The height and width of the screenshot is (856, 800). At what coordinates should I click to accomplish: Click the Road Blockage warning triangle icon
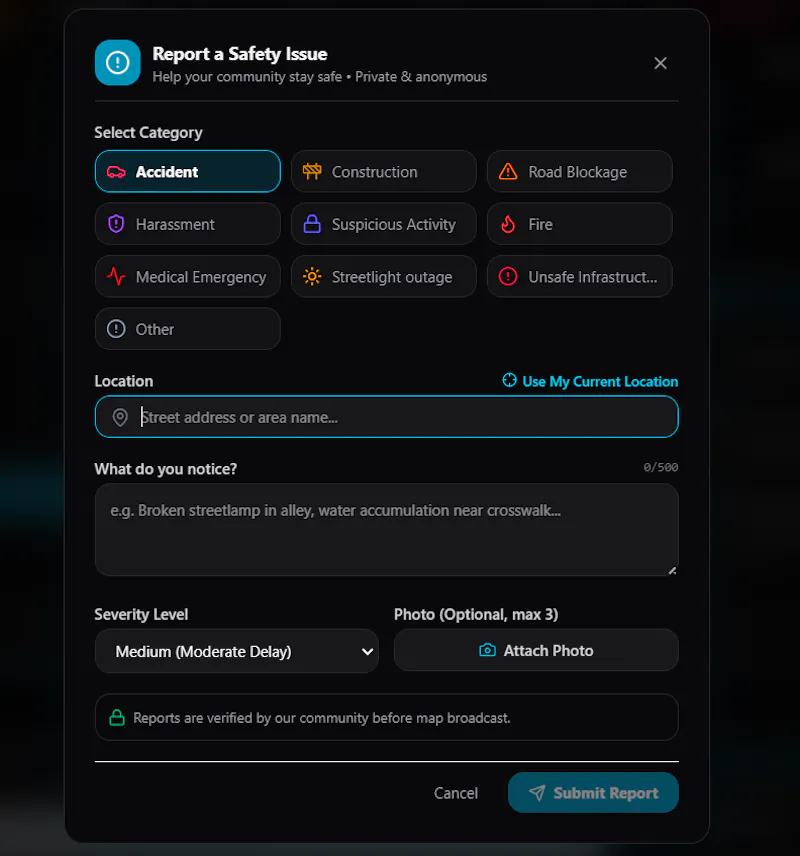(508, 171)
